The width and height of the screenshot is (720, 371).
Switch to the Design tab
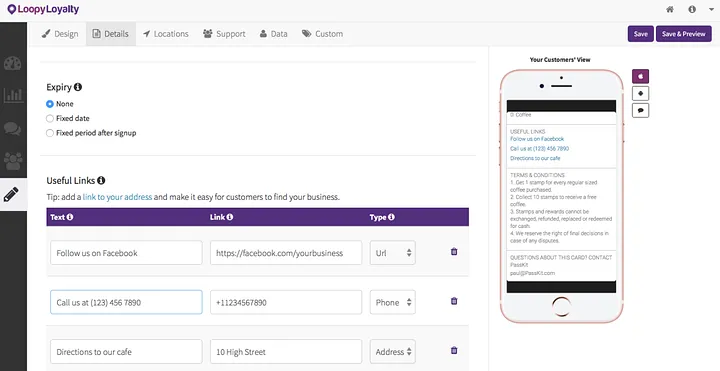point(60,34)
